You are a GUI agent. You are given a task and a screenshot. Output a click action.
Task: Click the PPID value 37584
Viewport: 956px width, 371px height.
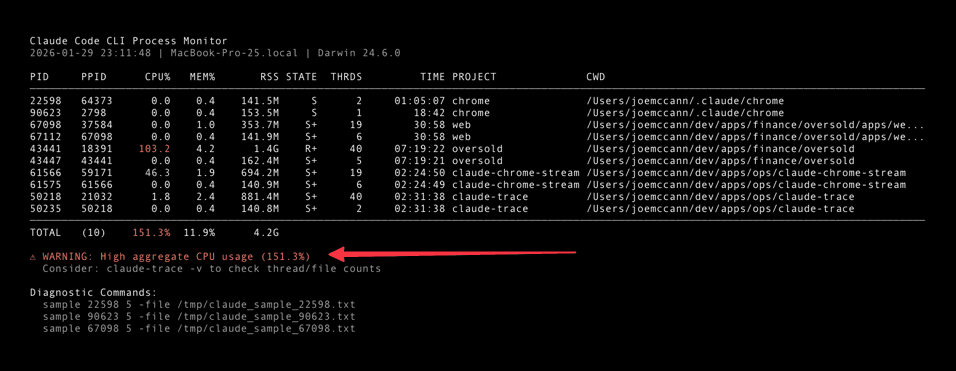tap(97, 125)
